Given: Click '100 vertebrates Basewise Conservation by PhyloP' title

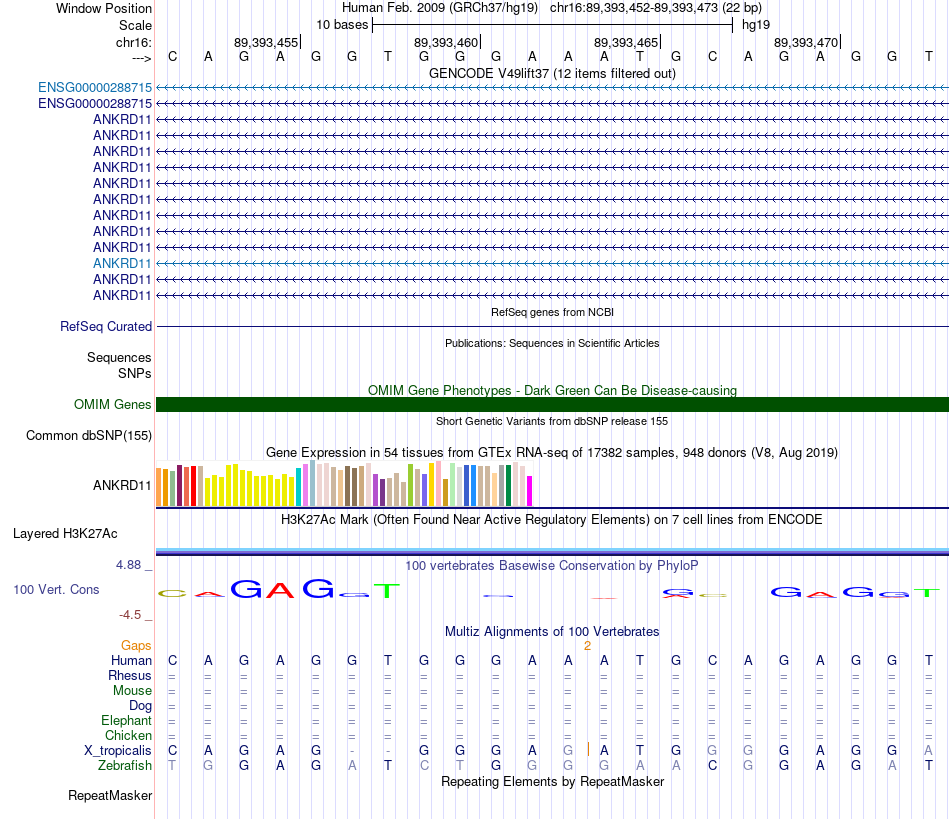Looking at the screenshot, I should point(552,566).
